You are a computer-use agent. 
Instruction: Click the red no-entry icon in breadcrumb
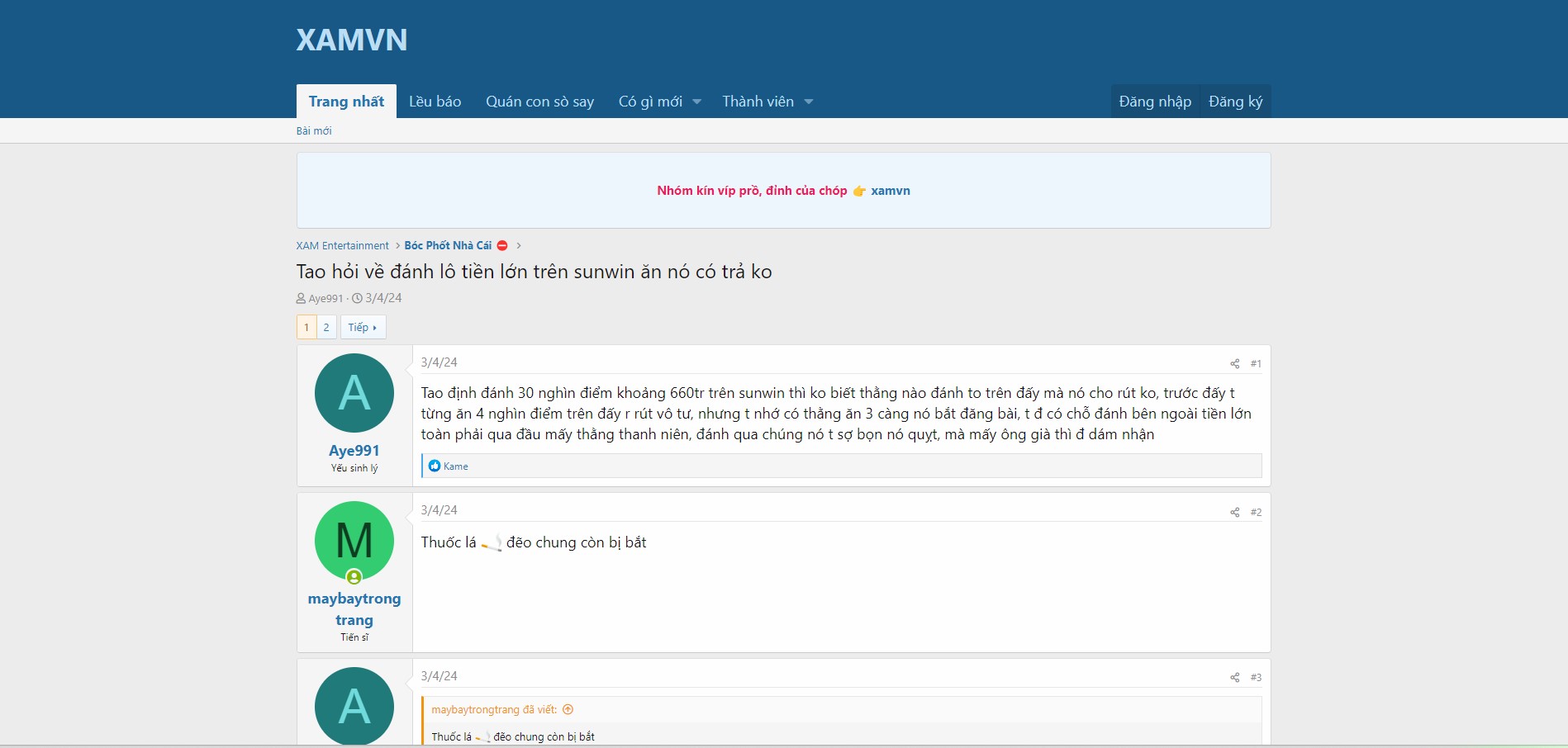coord(502,246)
